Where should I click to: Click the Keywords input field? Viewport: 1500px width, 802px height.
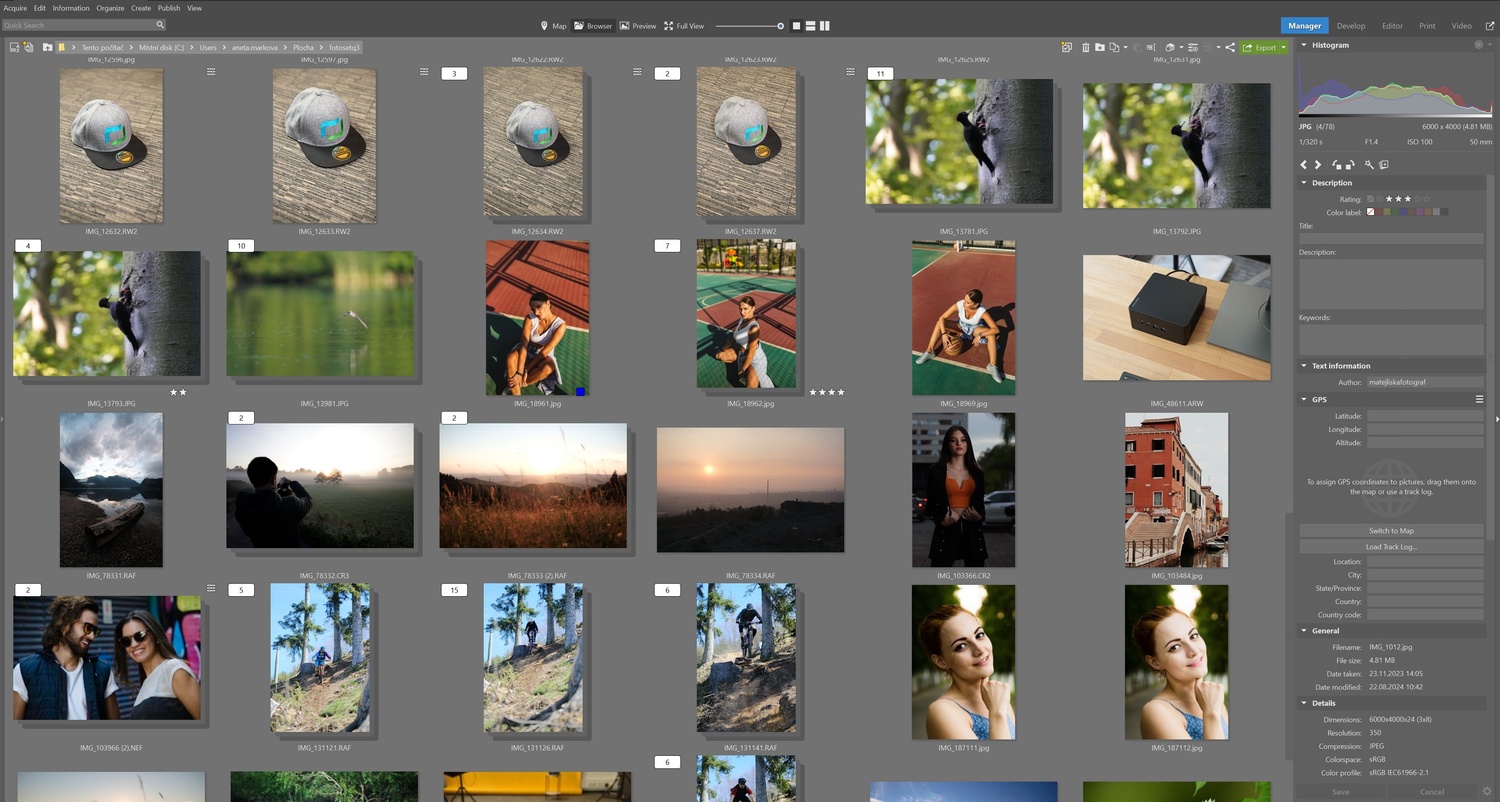(1391, 338)
